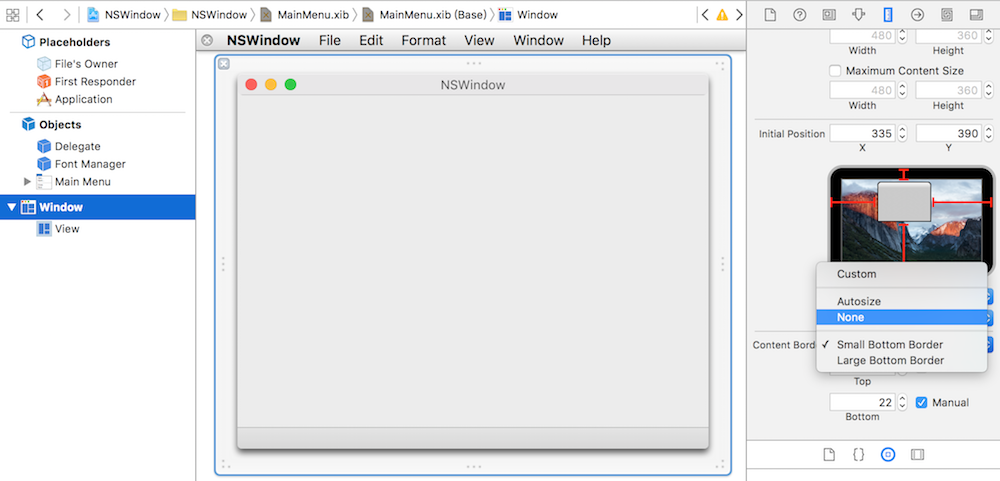Collapse the Window outline item
This screenshot has height=481, width=1000.
tap(12, 207)
